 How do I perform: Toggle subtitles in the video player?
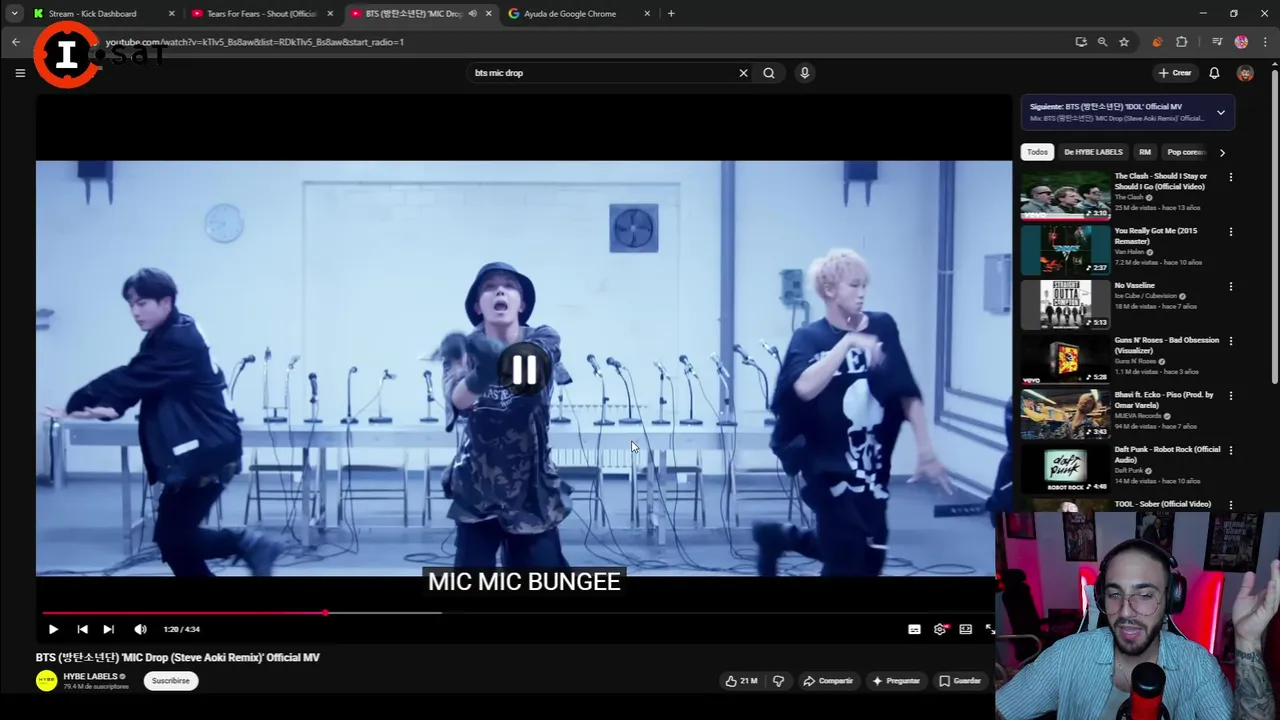click(914, 629)
